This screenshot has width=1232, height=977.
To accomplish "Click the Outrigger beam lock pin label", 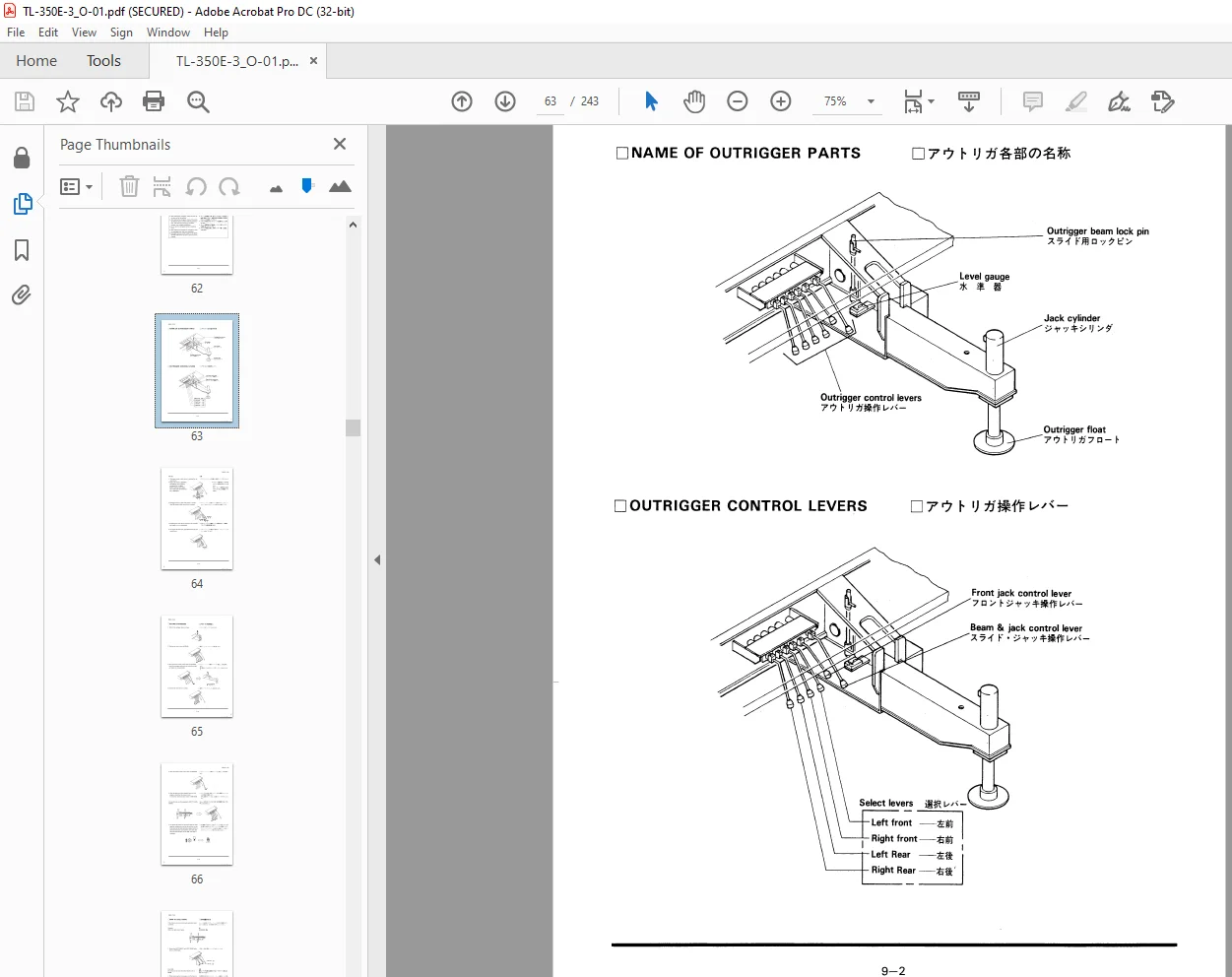I will [1097, 231].
